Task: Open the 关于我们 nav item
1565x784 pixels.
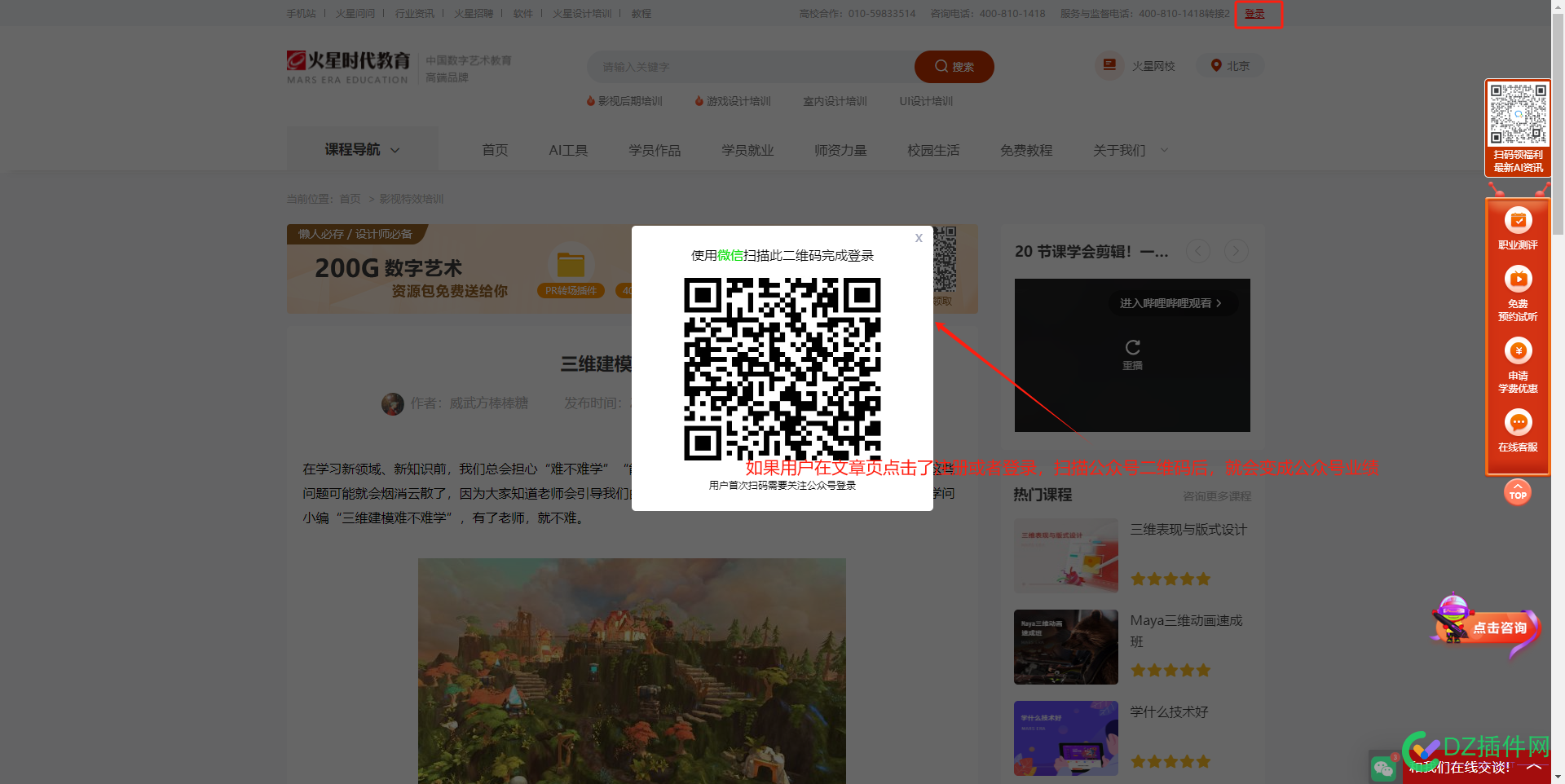Action: click(x=1119, y=150)
